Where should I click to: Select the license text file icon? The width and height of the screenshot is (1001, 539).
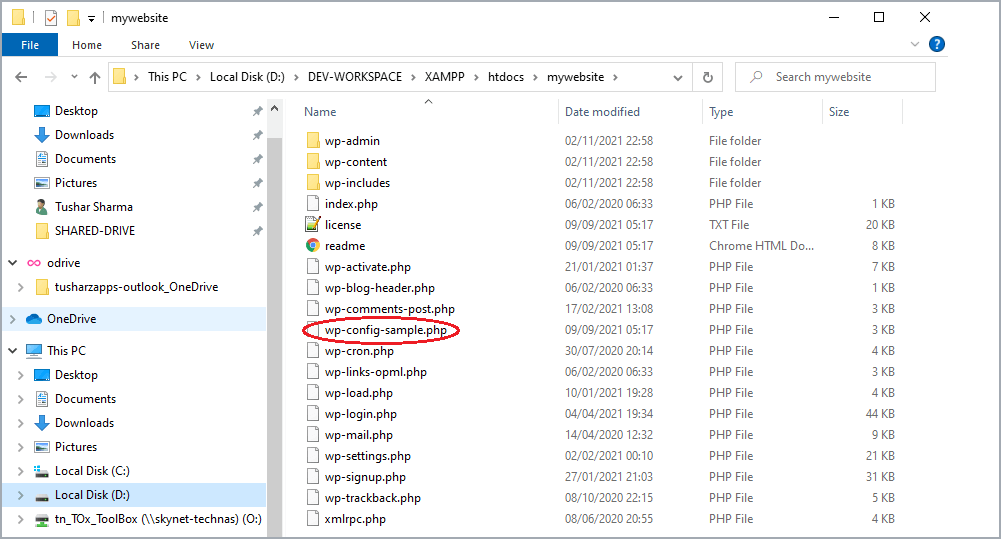[x=312, y=225]
